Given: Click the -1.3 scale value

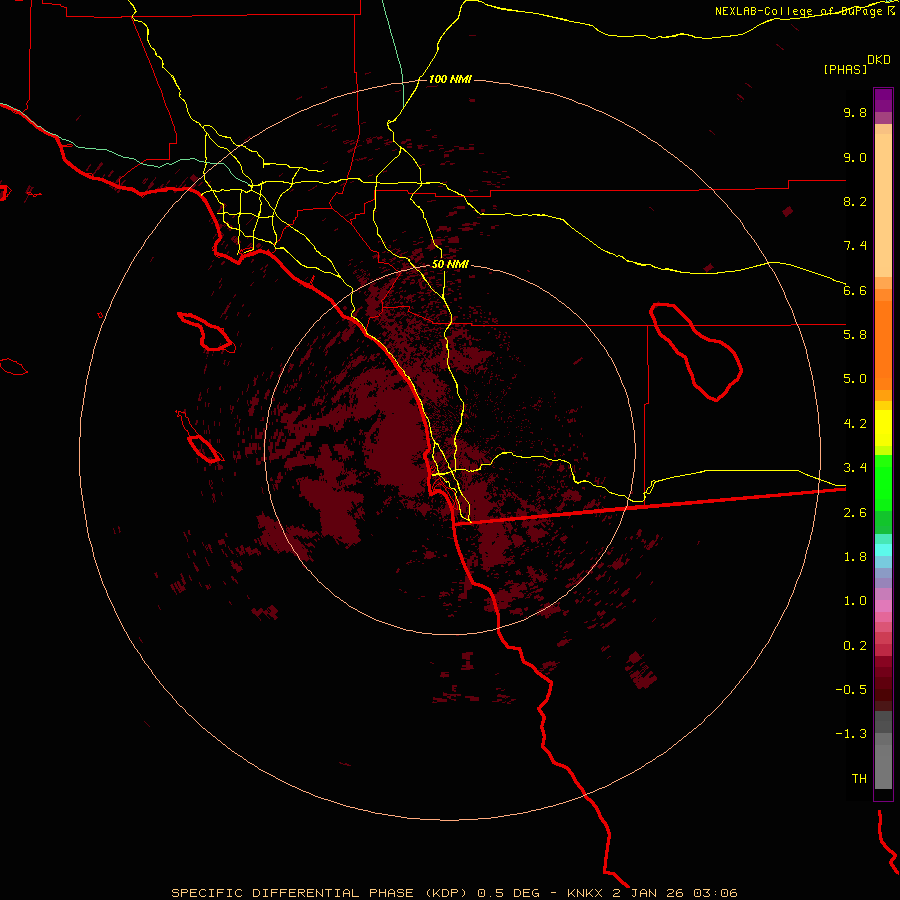Looking at the screenshot, I should coord(851,734).
